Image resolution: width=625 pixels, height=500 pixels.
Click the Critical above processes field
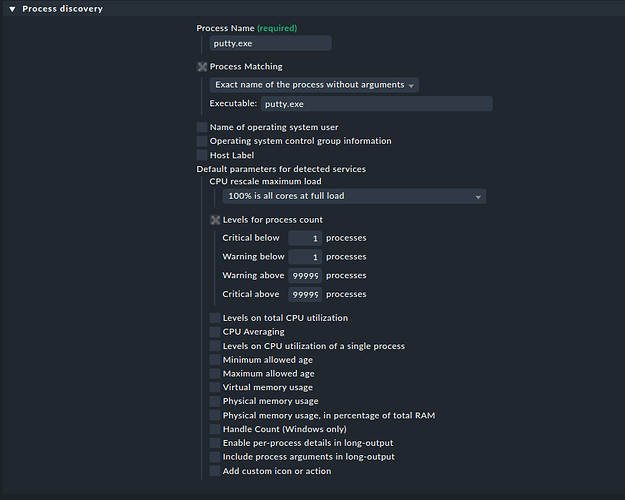pyautogui.click(x=304, y=295)
